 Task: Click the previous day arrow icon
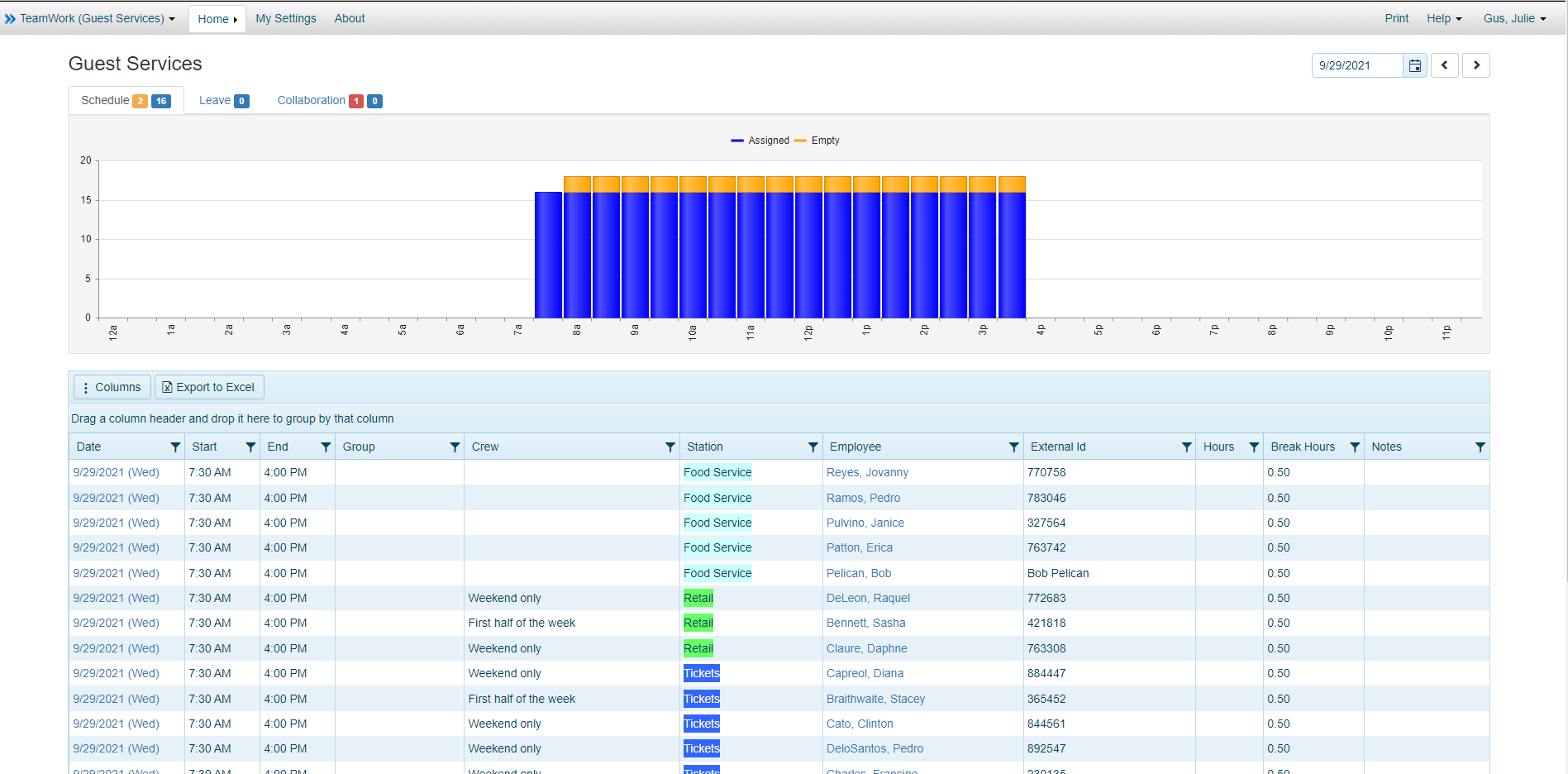1444,64
